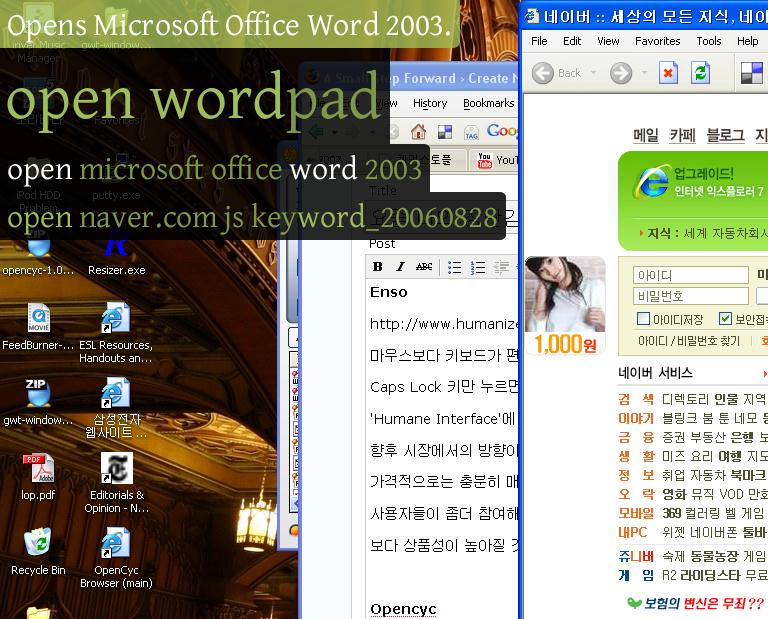Click the Back button in Internet Explorer
768x619 pixels.
(x=557, y=73)
